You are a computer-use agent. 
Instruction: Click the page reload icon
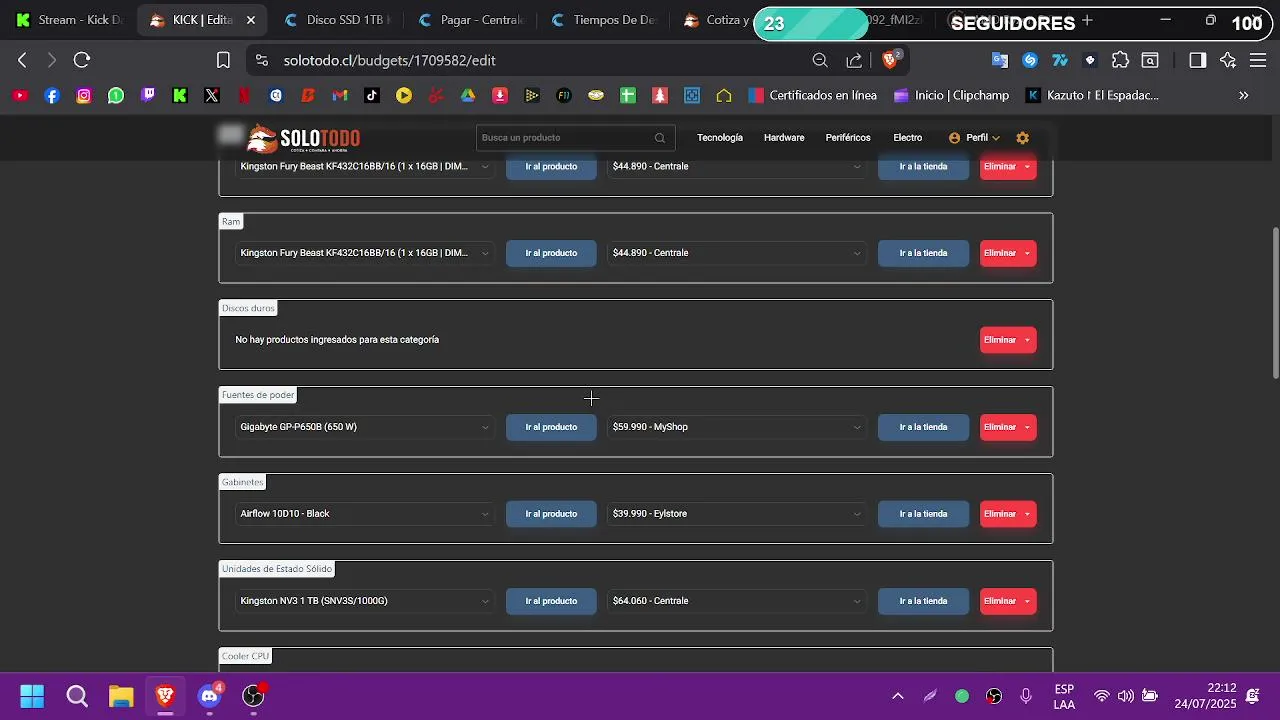(x=82, y=60)
